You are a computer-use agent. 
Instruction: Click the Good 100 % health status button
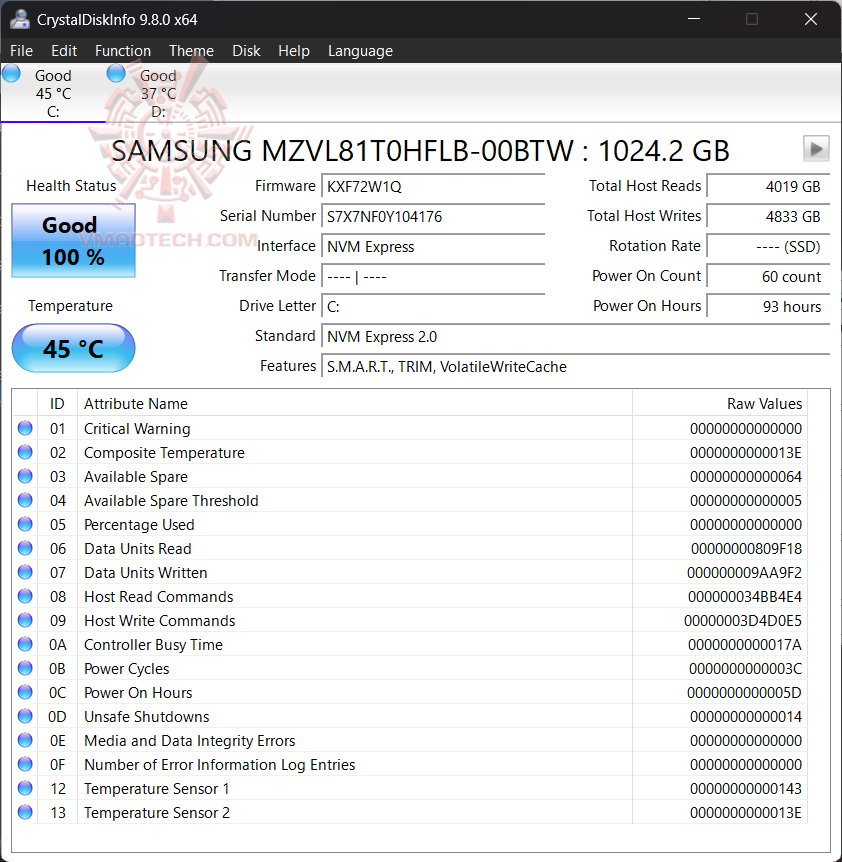click(74, 241)
